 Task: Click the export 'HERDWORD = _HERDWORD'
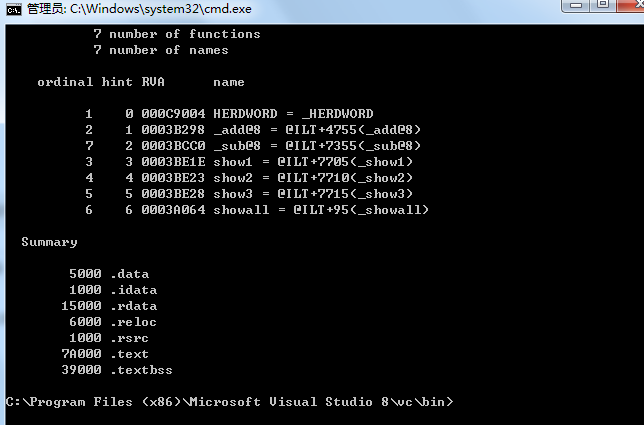coord(293,114)
